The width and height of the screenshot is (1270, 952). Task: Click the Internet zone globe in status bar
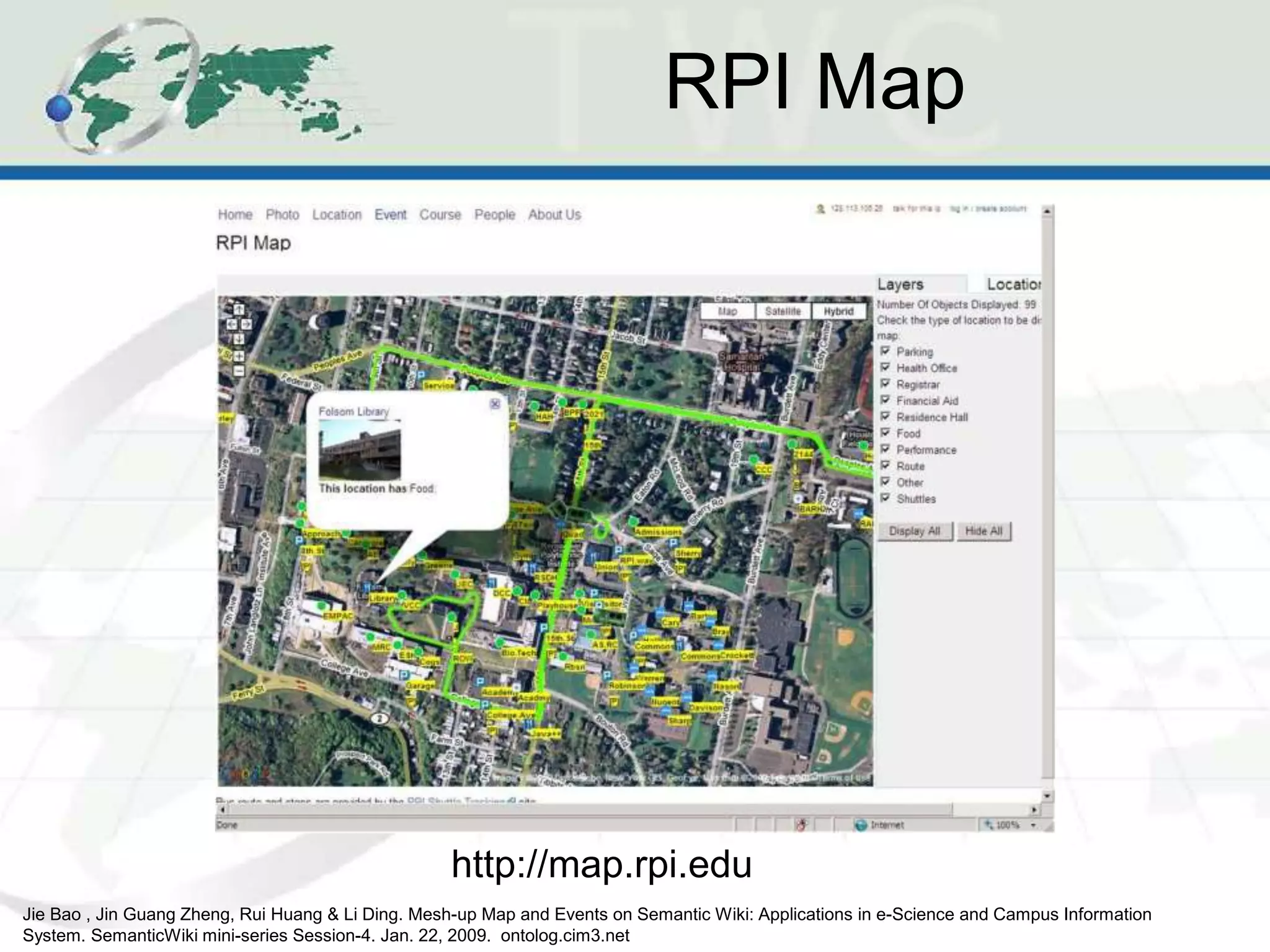[860, 825]
